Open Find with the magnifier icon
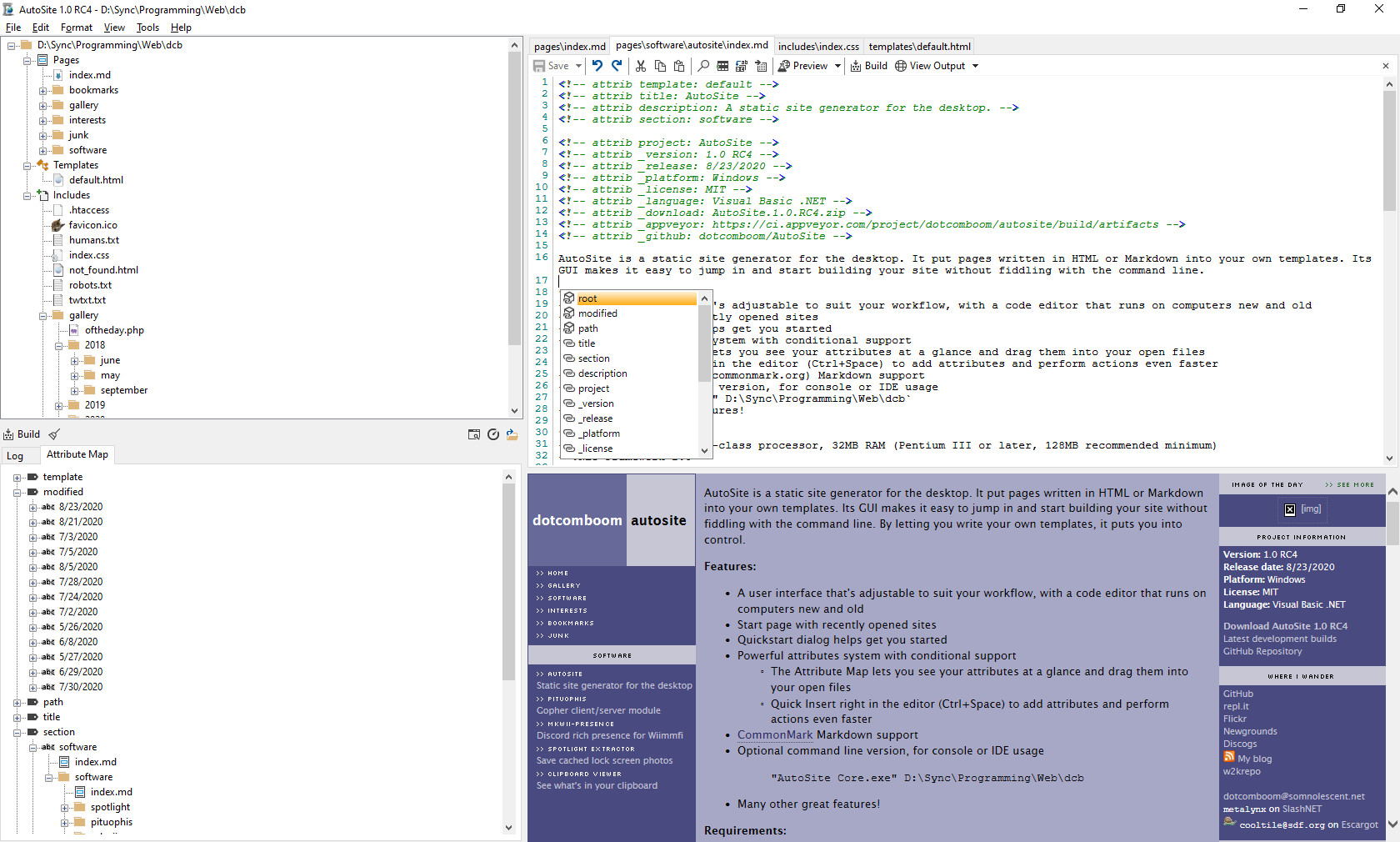The width and height of the screenshot is (1400, 842). 703,66
